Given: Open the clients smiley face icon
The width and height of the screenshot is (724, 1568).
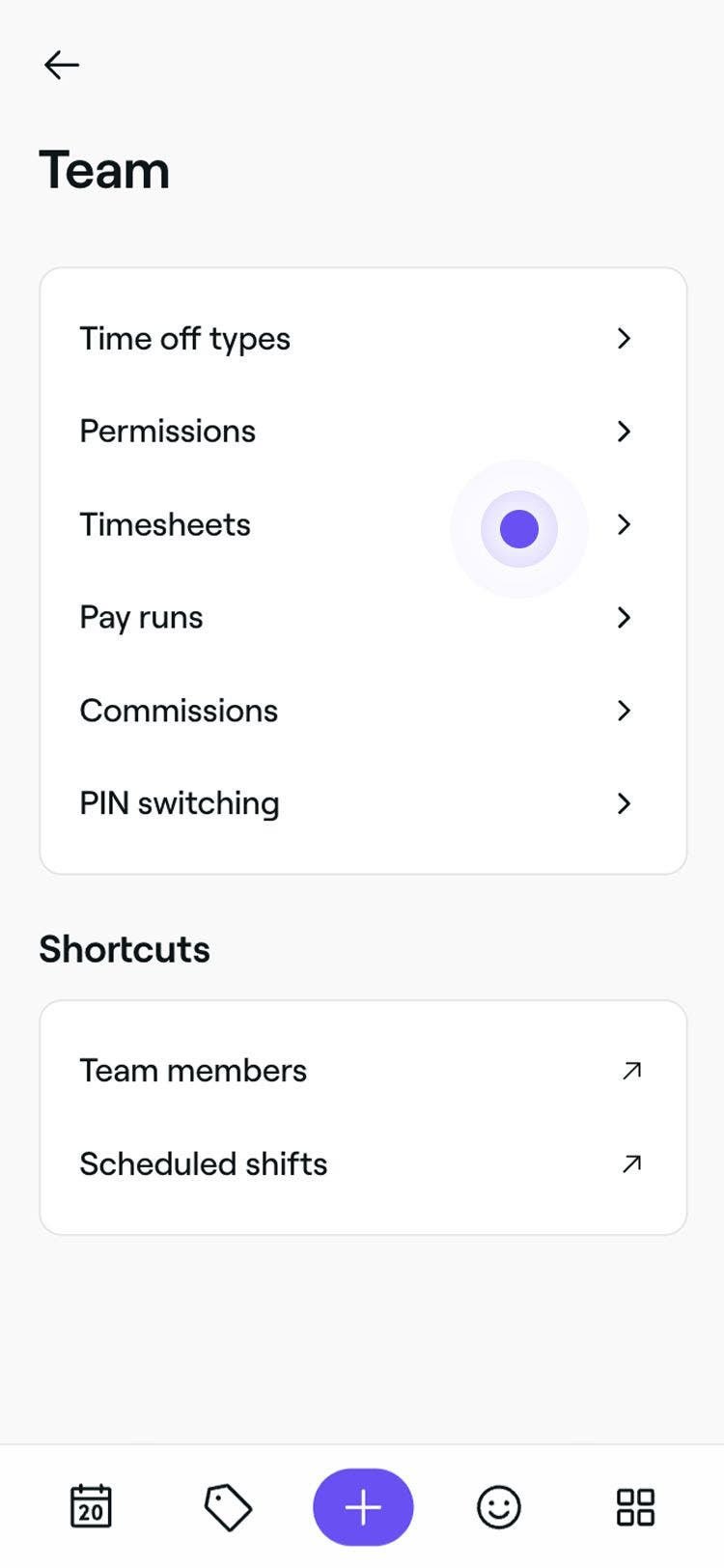Looking at the screenshot, I should point(499,1506).
